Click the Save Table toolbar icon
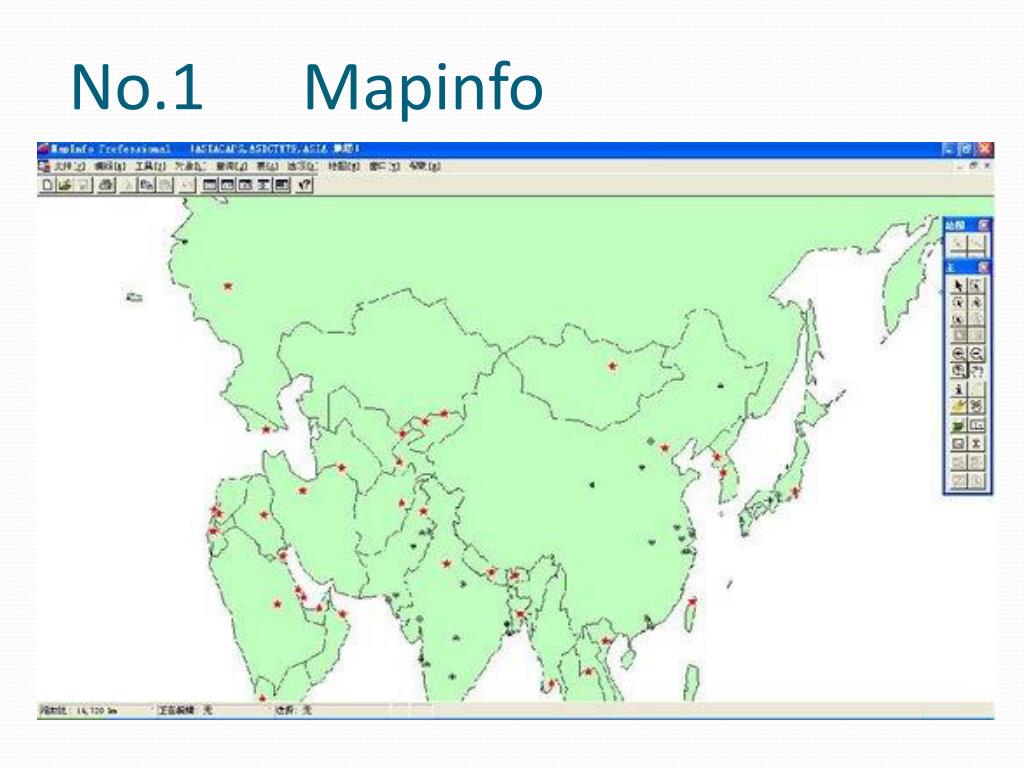Viewport: 1024px width, 768px height. [84, 185]
